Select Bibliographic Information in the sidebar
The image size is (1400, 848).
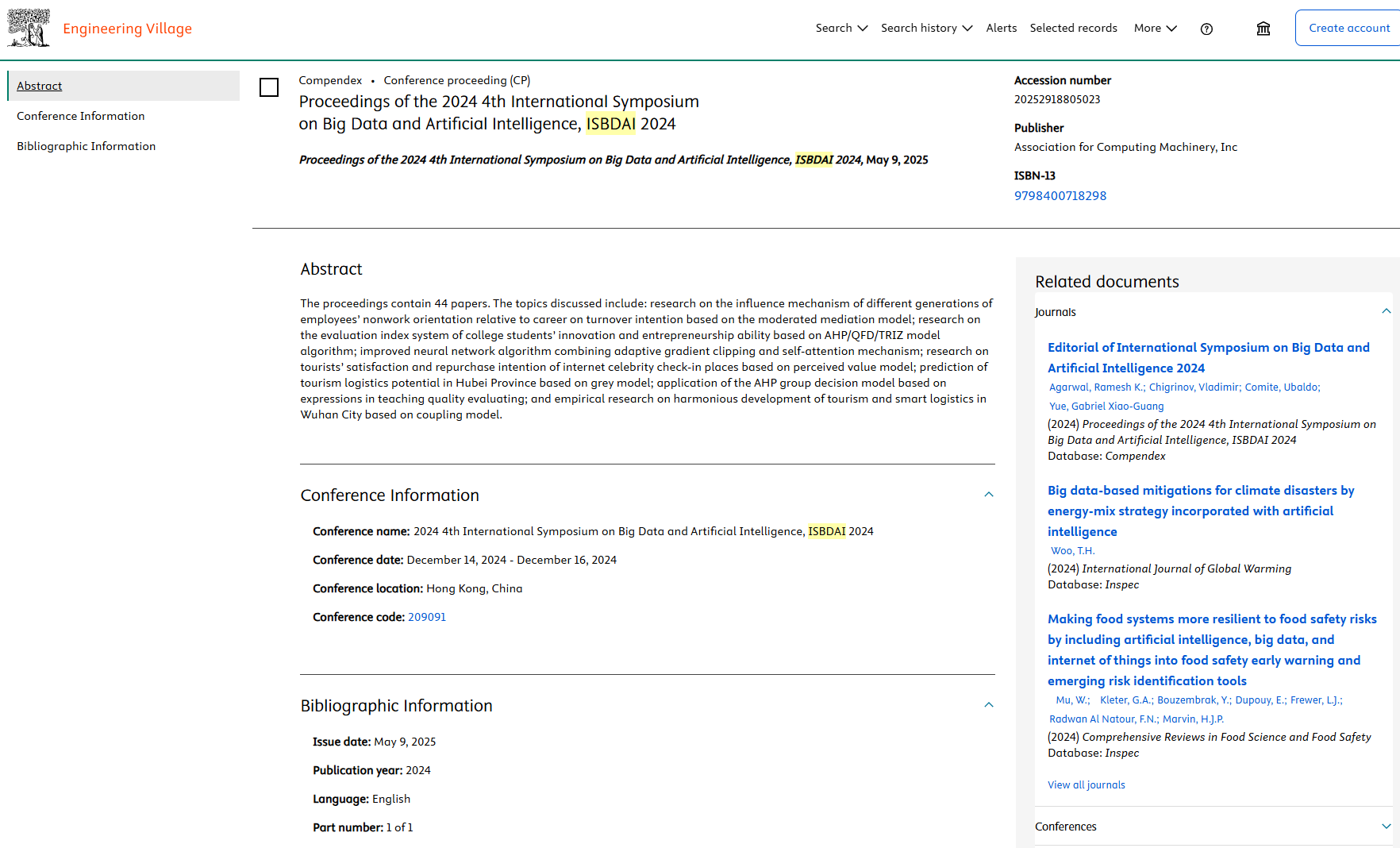coord(86,146)
